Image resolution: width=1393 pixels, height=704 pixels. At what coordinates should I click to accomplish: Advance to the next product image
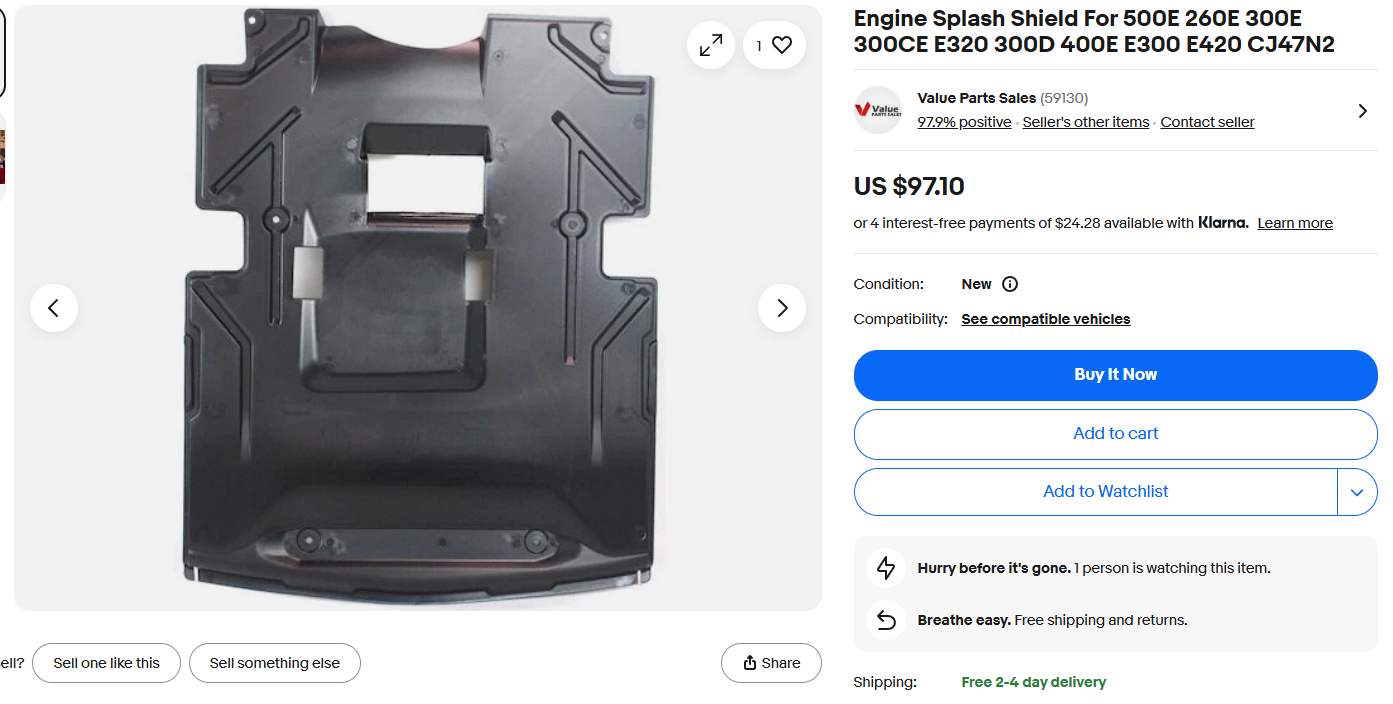pyautogui.click(x=782, y=308)
